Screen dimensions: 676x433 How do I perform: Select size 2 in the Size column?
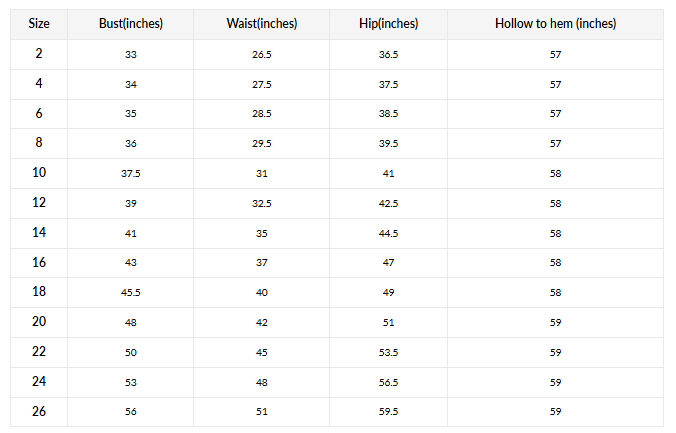39,53
